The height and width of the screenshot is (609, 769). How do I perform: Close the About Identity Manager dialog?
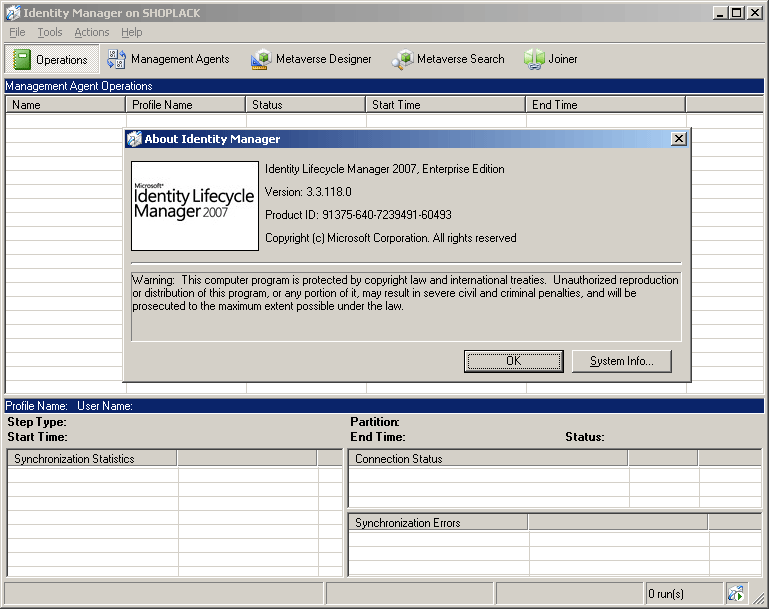pos(678,139)
